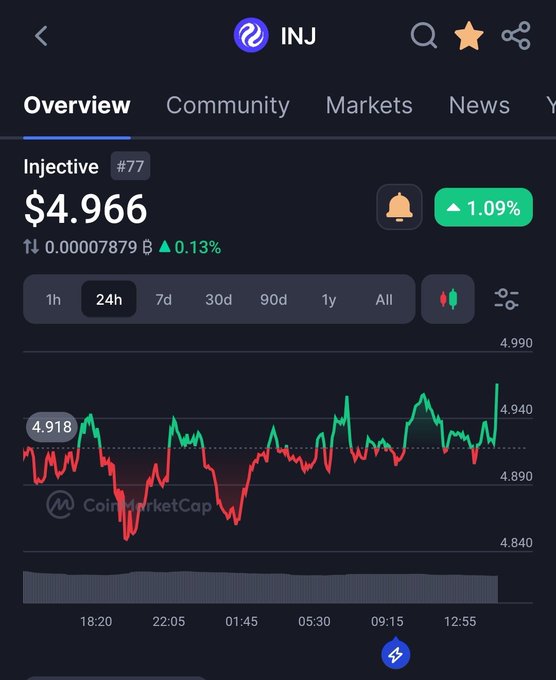Select the 24h chart range
556x680 pixels.
coord(109,299)
